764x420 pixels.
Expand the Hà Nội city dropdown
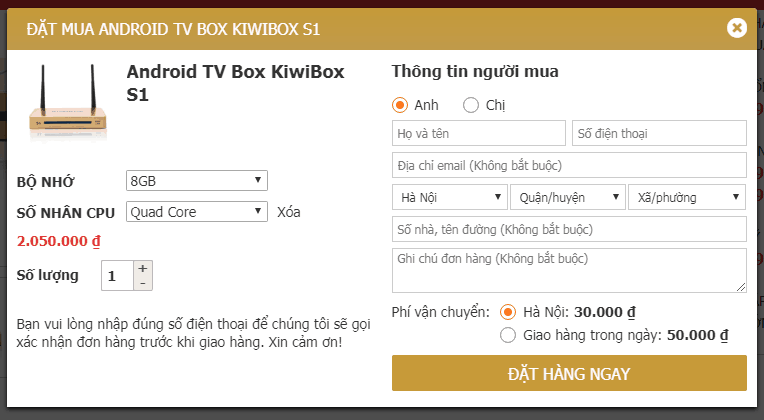pyautogui.click(x=449, y=197)
